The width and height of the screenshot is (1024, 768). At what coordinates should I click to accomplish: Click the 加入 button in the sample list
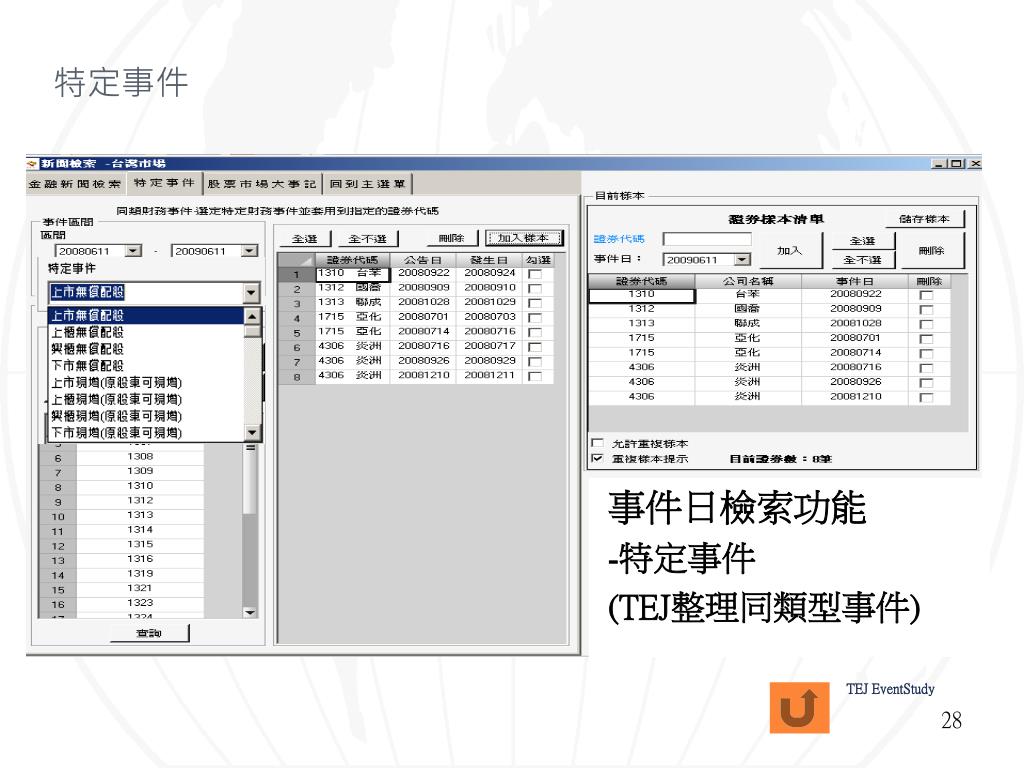click(x=789, y=251)
